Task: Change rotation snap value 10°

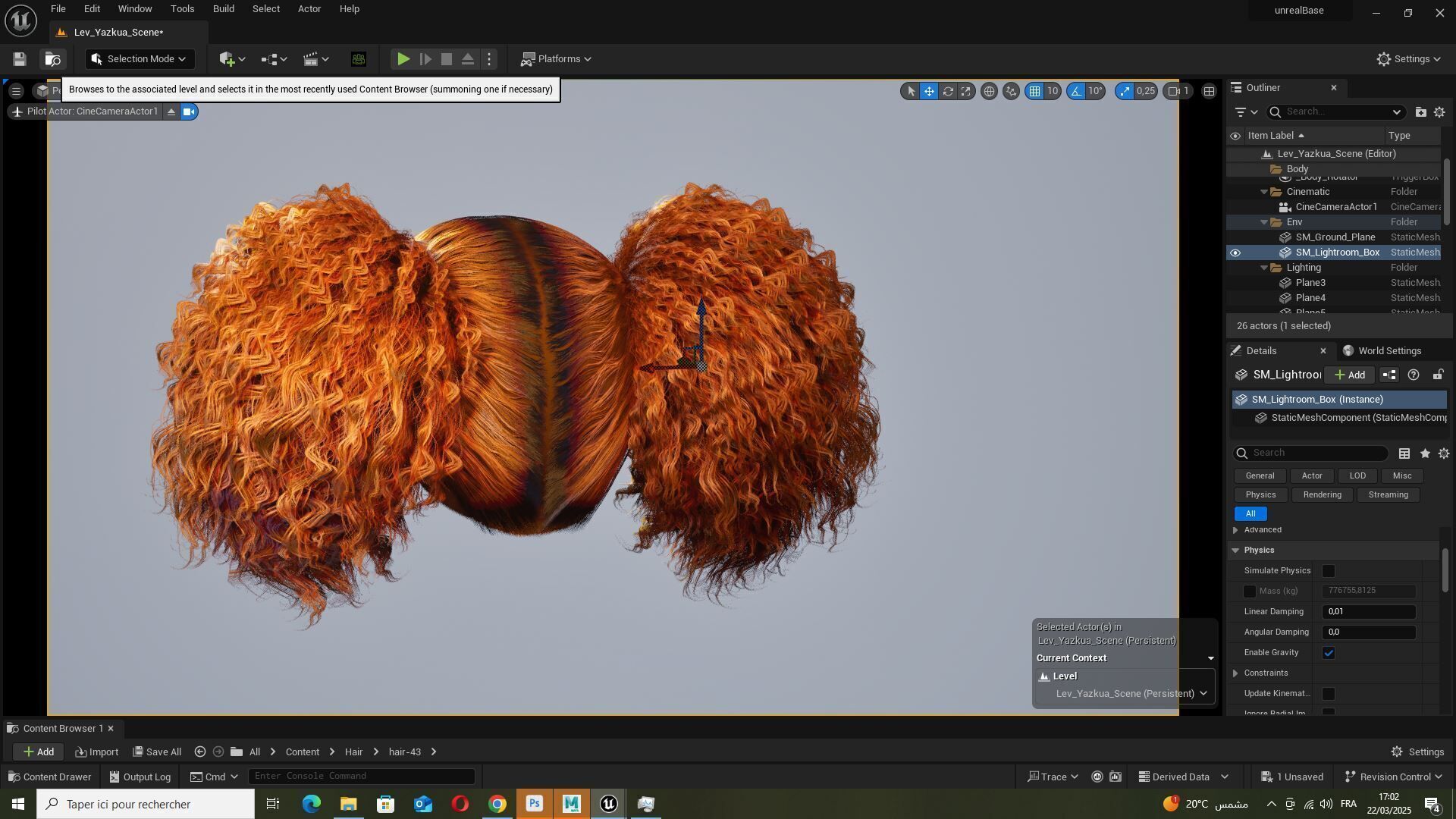Action: (1095, 91)
